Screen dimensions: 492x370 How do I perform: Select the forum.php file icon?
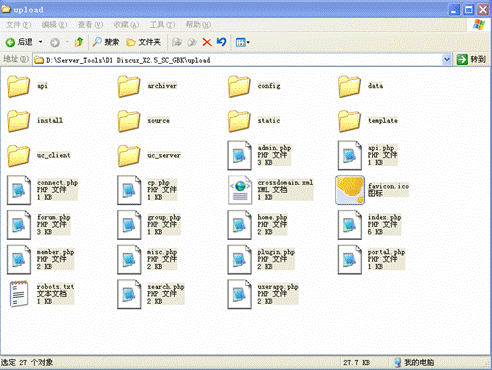coord(19,225)
